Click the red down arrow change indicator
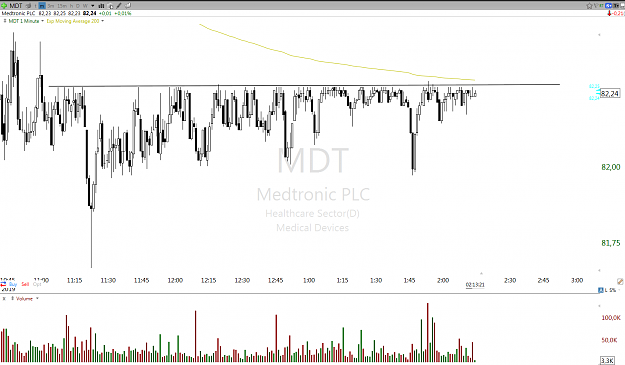 point(609,13)
